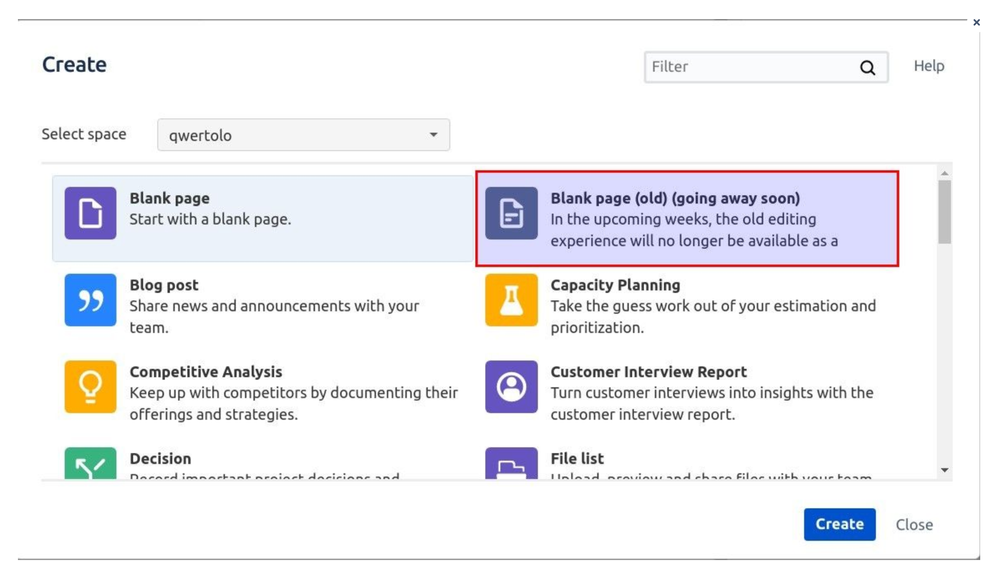
Task: Select "Blank page (old) (going away soon)" title
Action: tap(675, 198)
